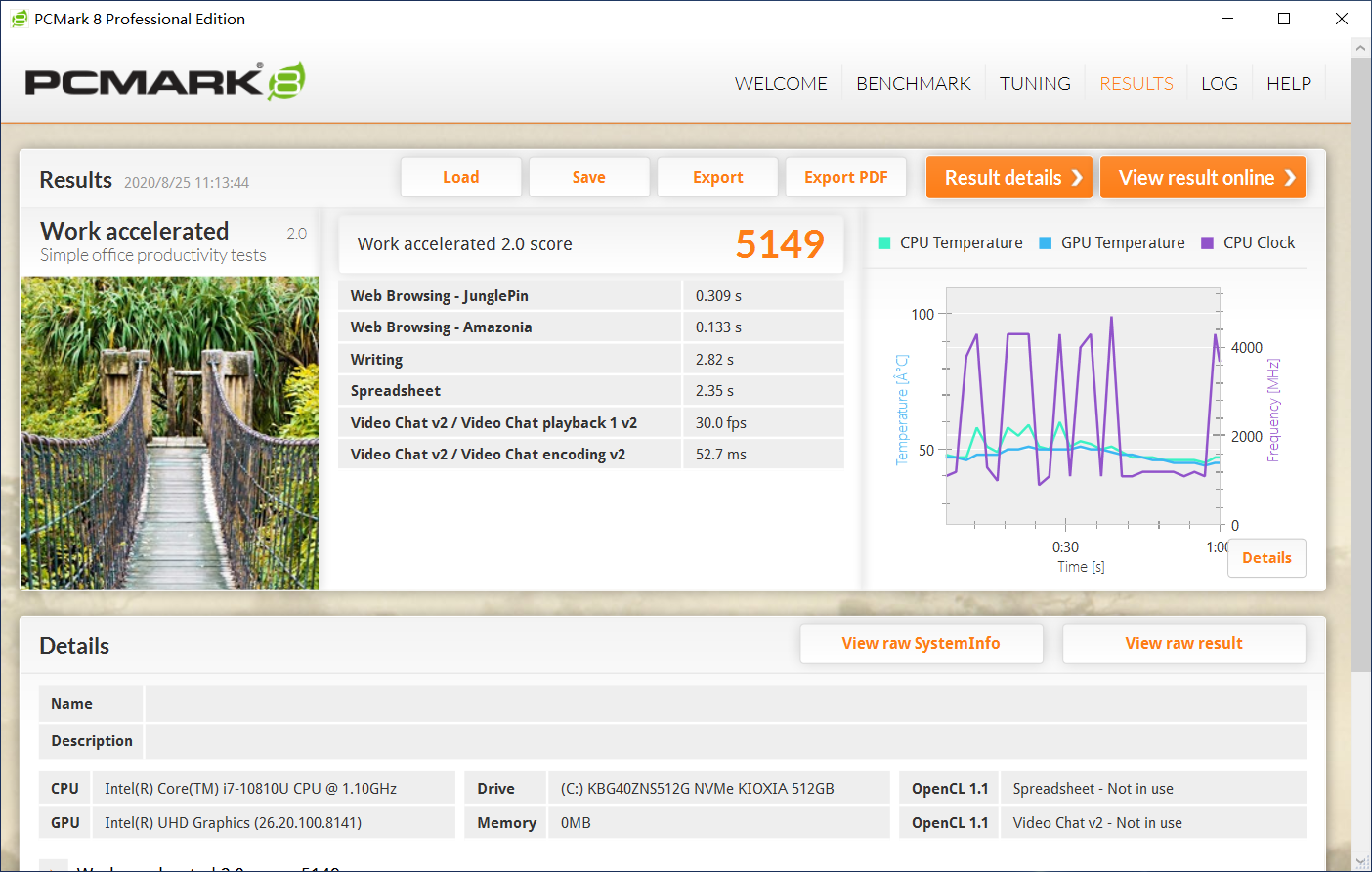
Task: Click View raw SystemInfo
Action: coord(922,643)
